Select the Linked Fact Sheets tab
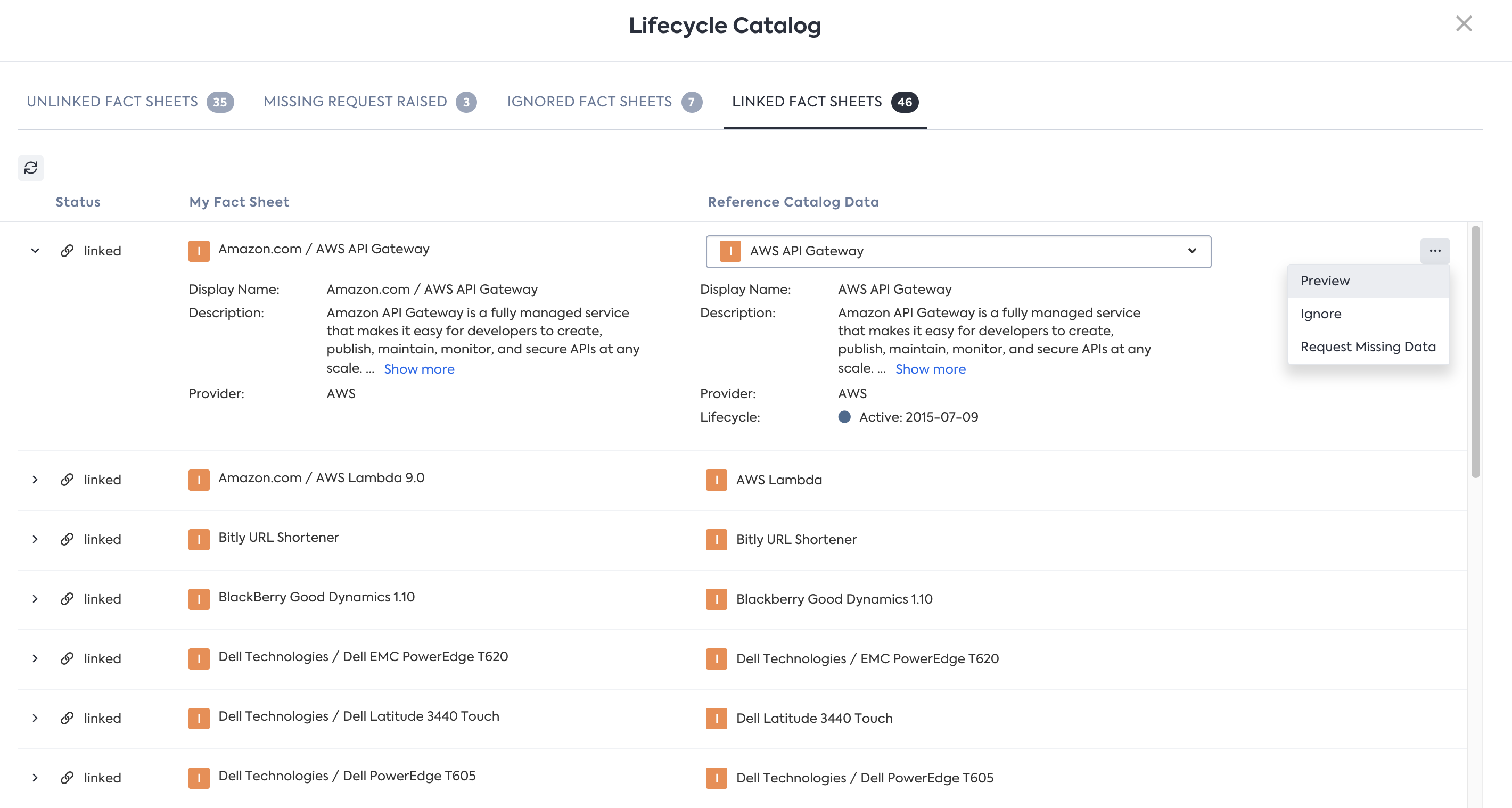Image resolution: width=1512 pixels, height=808 pixels. click(825, 102)
